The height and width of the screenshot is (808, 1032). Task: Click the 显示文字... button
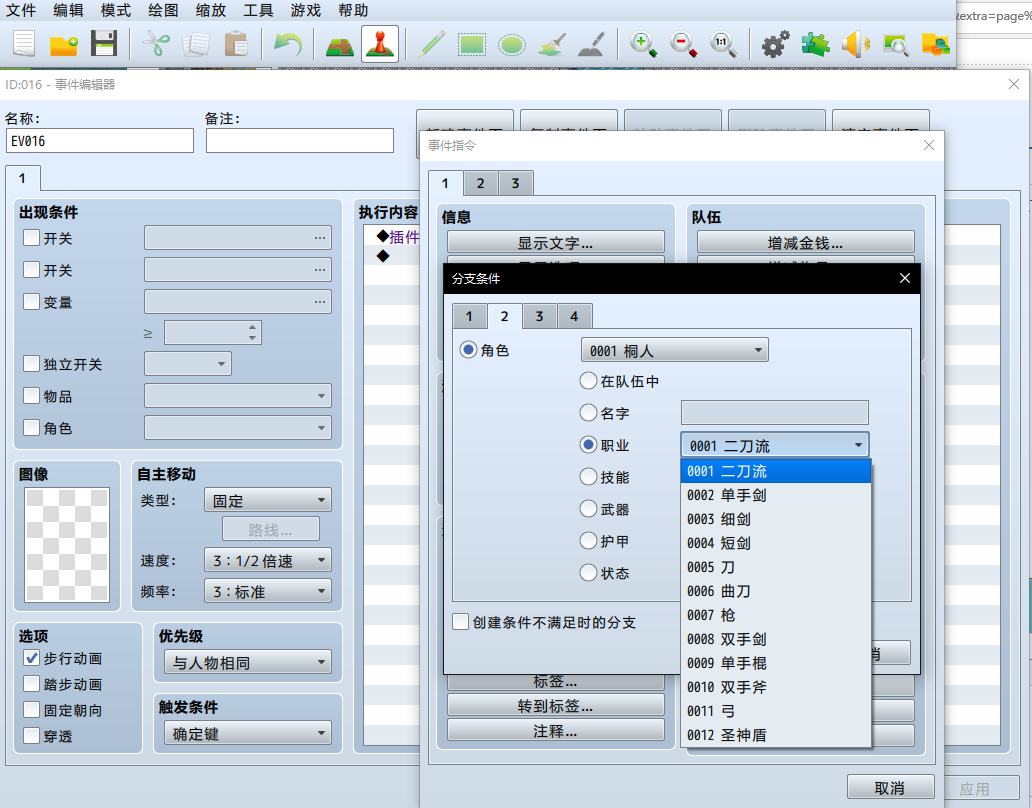pos(555,243)
